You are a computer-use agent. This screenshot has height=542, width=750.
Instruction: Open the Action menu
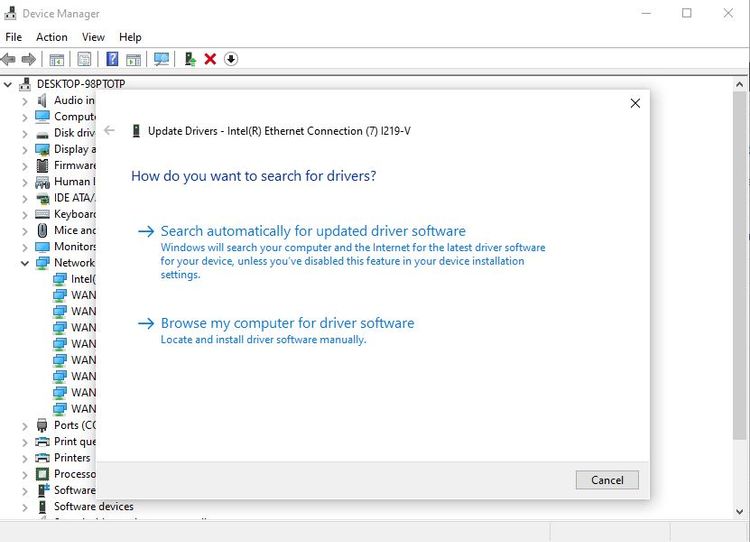(52, 37)
